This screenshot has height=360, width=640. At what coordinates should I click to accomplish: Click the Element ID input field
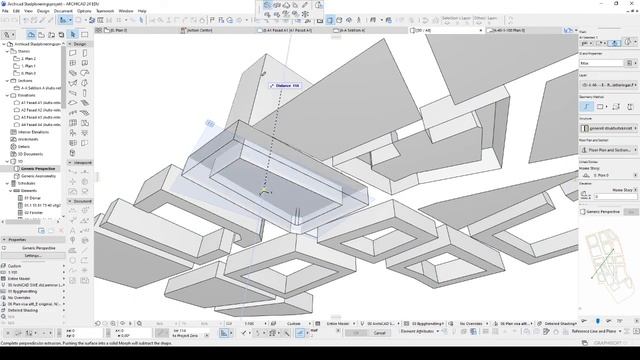coord(602,63)
